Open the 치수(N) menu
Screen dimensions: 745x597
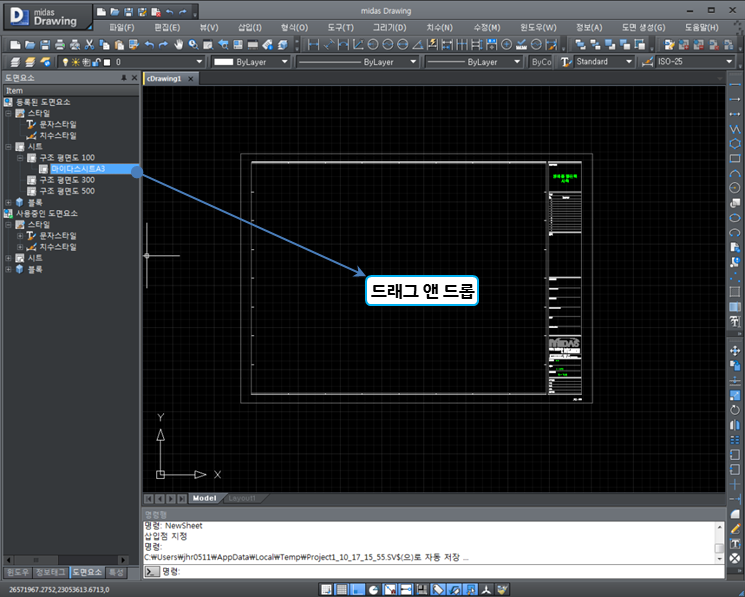440,28
